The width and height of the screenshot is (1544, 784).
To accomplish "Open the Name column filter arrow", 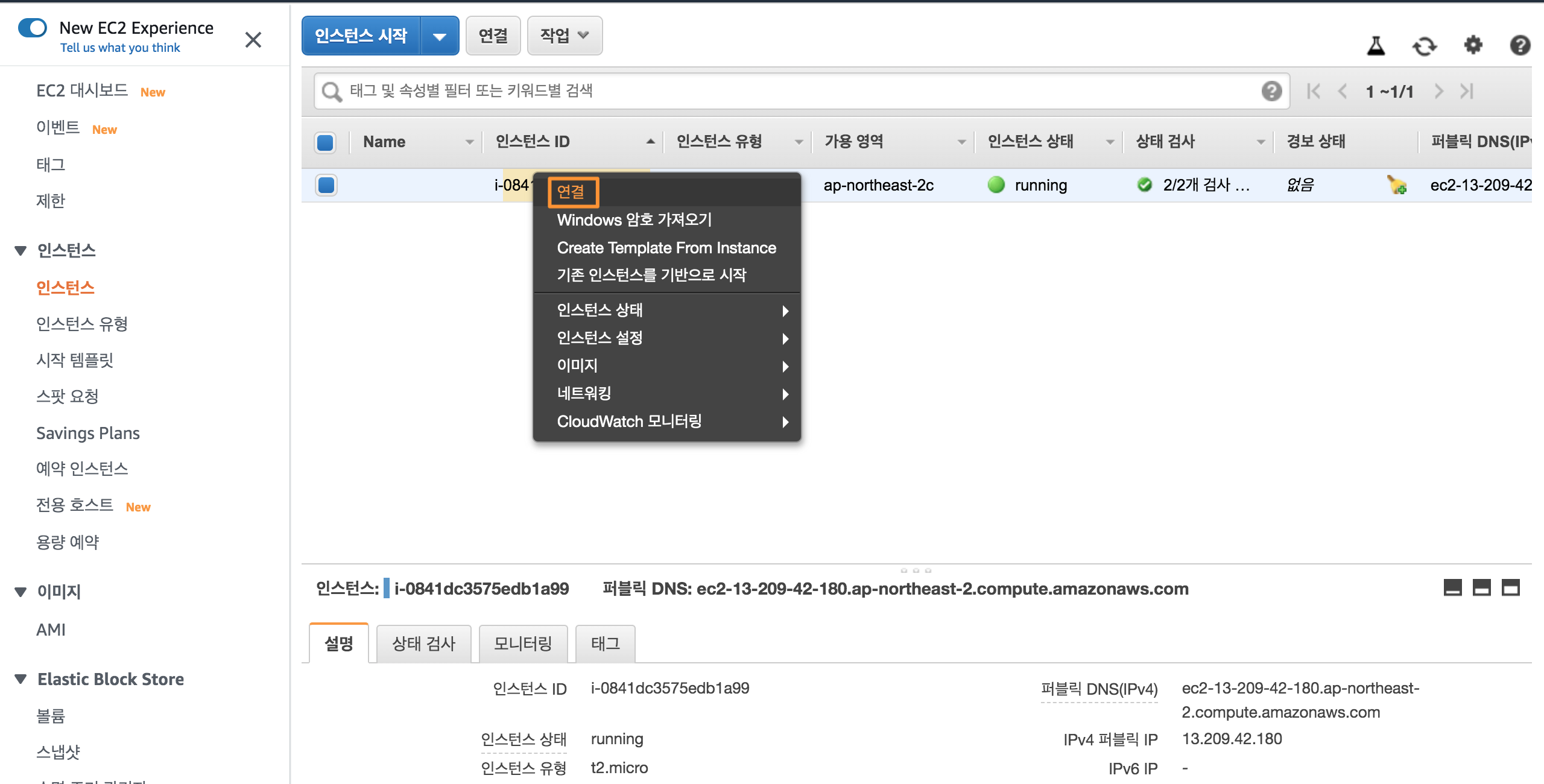I will tap(469, 142).
